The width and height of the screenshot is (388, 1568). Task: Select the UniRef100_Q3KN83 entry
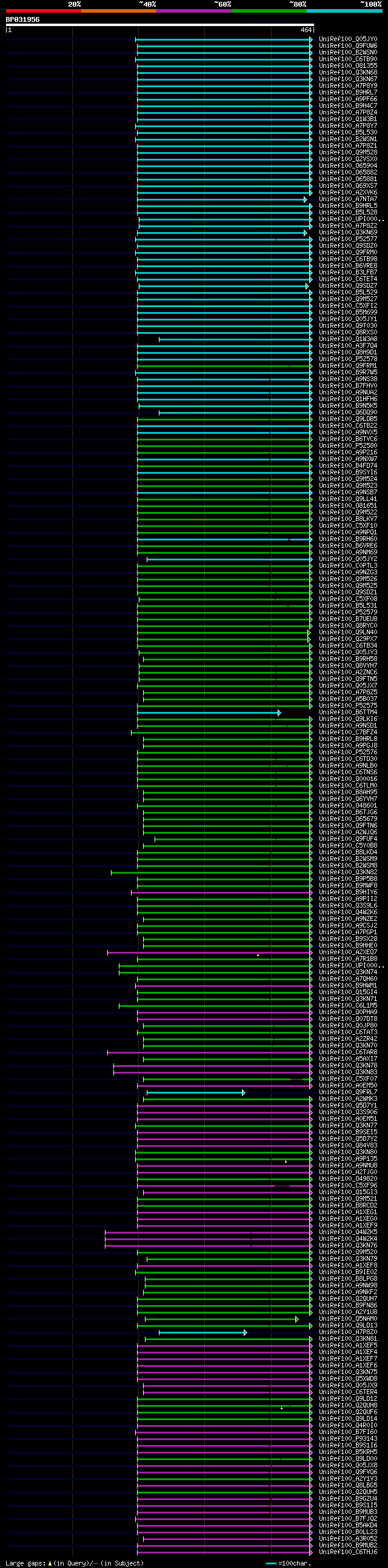(x=348, y=1072)
